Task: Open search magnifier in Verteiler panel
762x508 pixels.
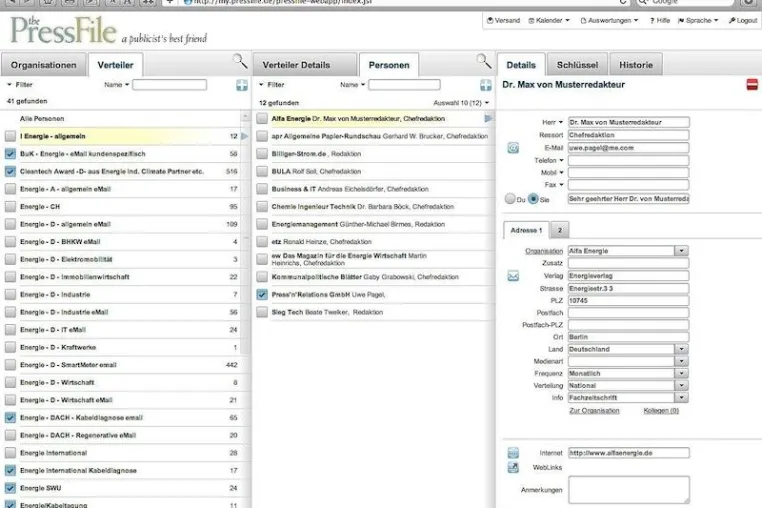Action: pos(240,61)
